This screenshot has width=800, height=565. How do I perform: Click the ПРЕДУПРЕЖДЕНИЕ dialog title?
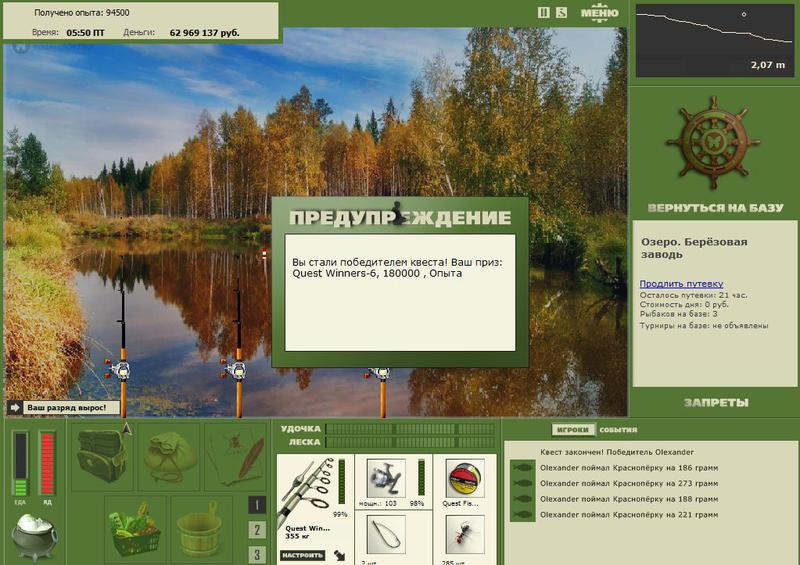(x=400, y=217)
